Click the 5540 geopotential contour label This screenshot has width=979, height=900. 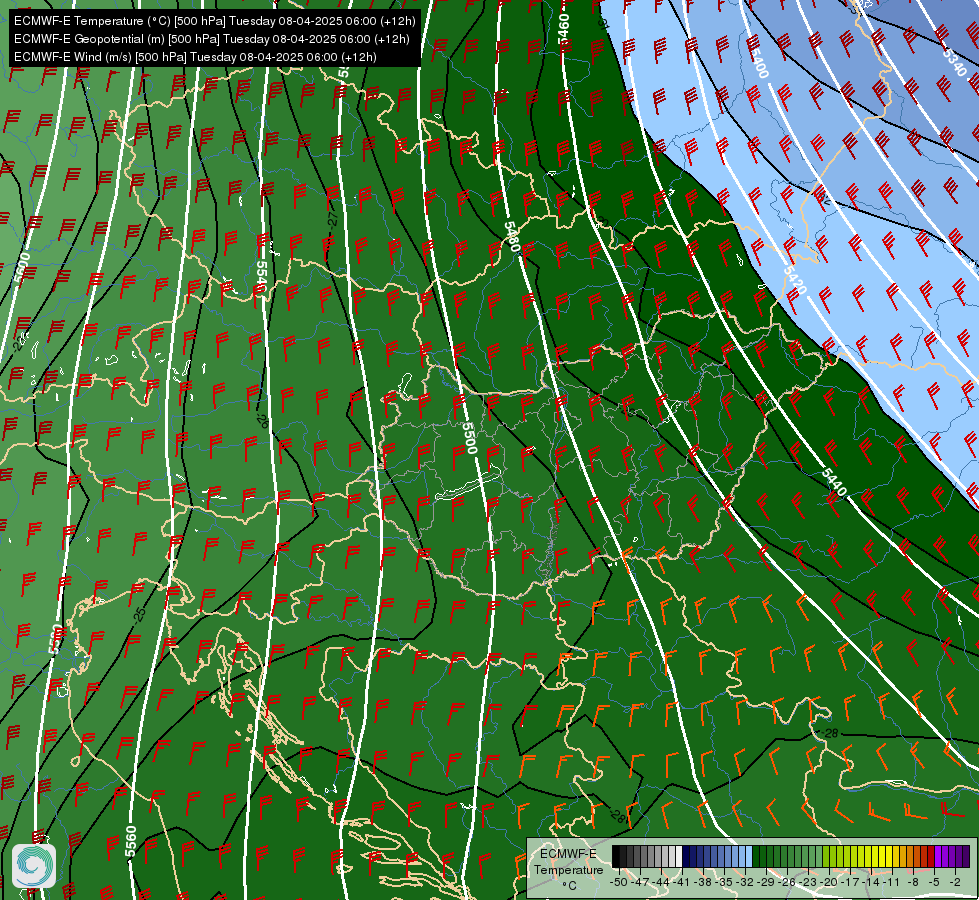pos(261,275)
